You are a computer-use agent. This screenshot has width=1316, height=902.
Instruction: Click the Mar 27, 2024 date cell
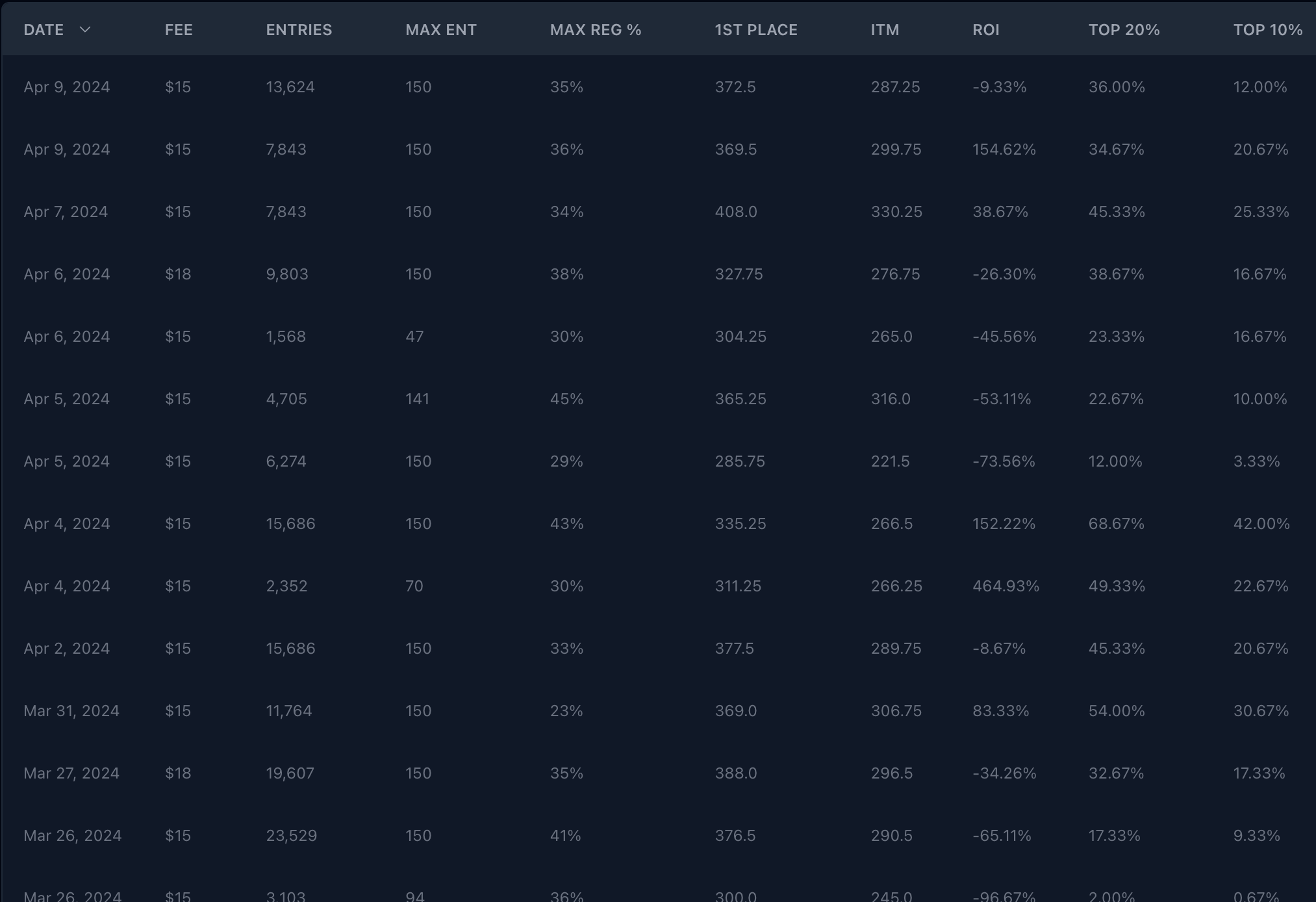(71, 773)
